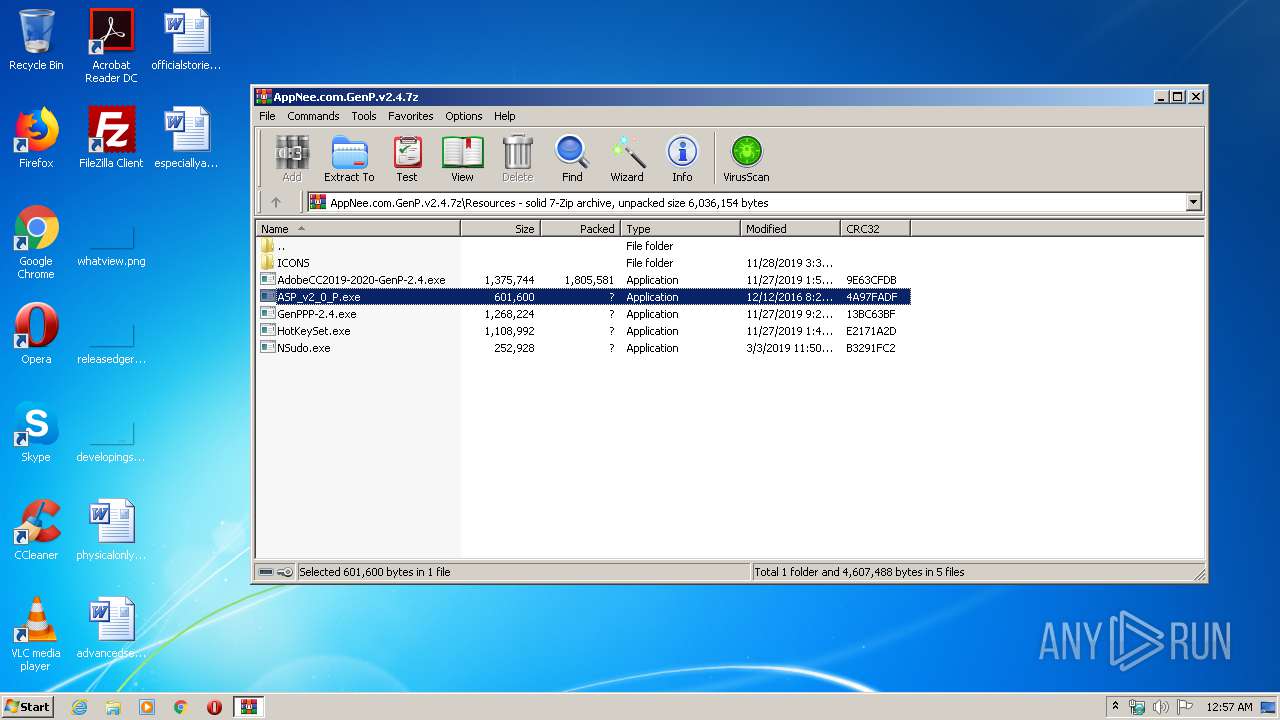Open Windows Explorer from taskbar
Image resolution: width=1280 pixels, height=720 pixels.
point(113,707)
